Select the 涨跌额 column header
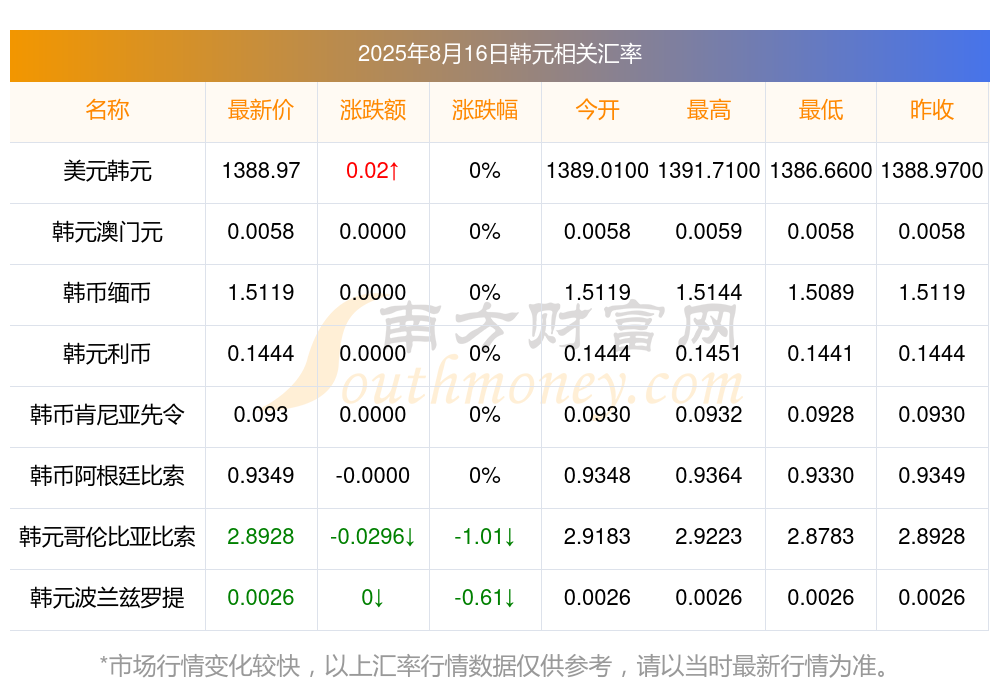The width and height of the screenshot is (1000, 698). (372, 110)
